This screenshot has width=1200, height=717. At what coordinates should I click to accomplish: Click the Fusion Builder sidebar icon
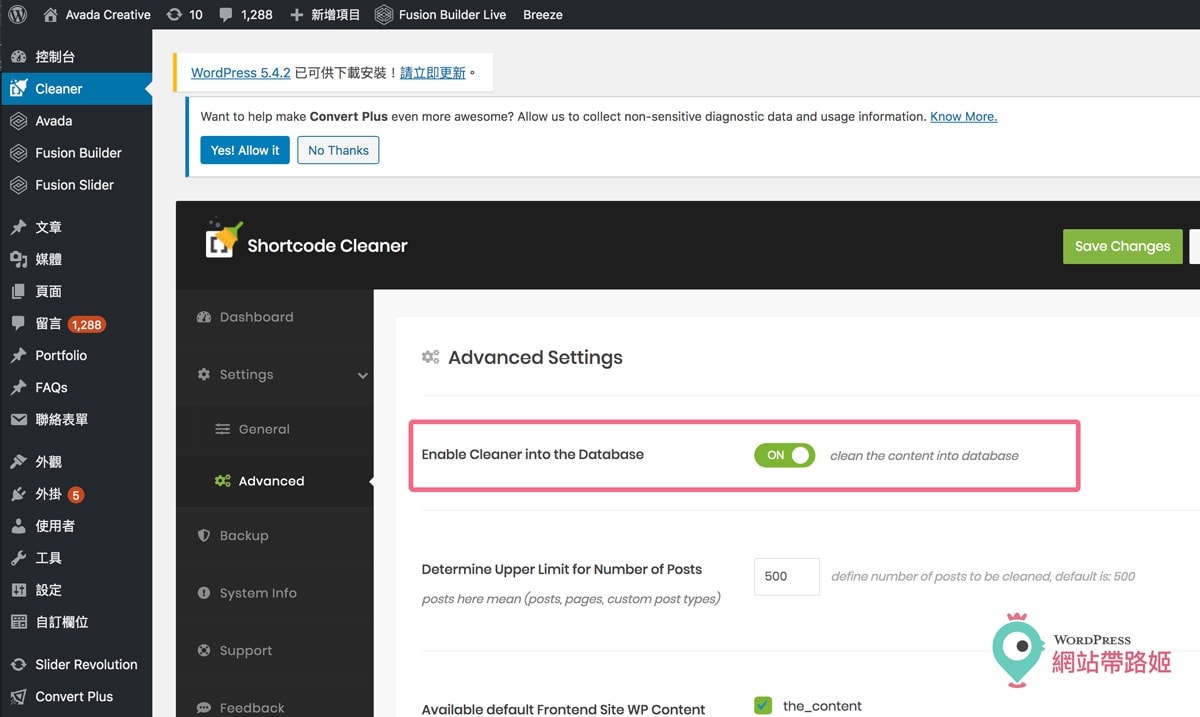click(18, 153)
